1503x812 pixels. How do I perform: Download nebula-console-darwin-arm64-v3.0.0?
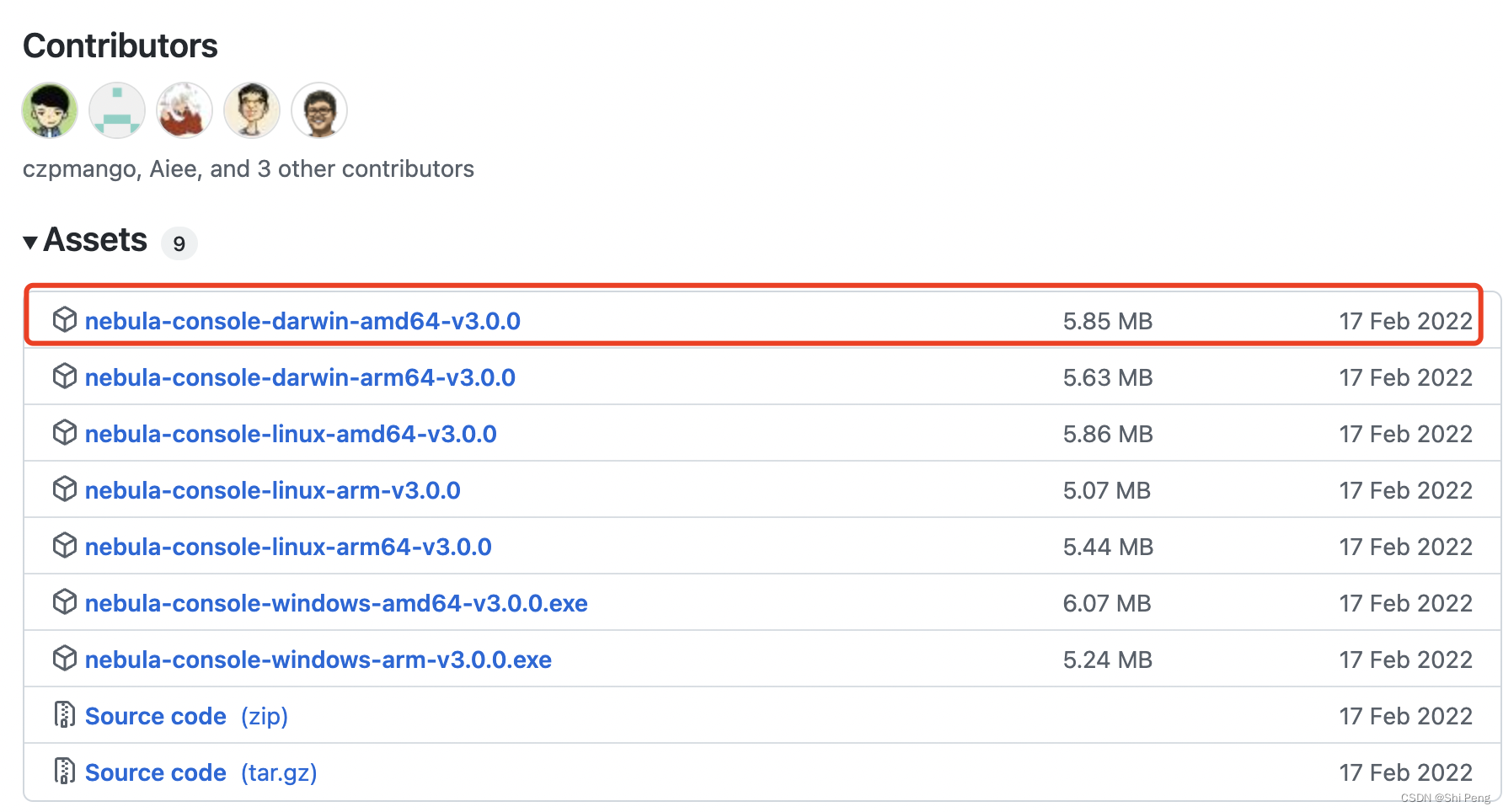point(300,377)
